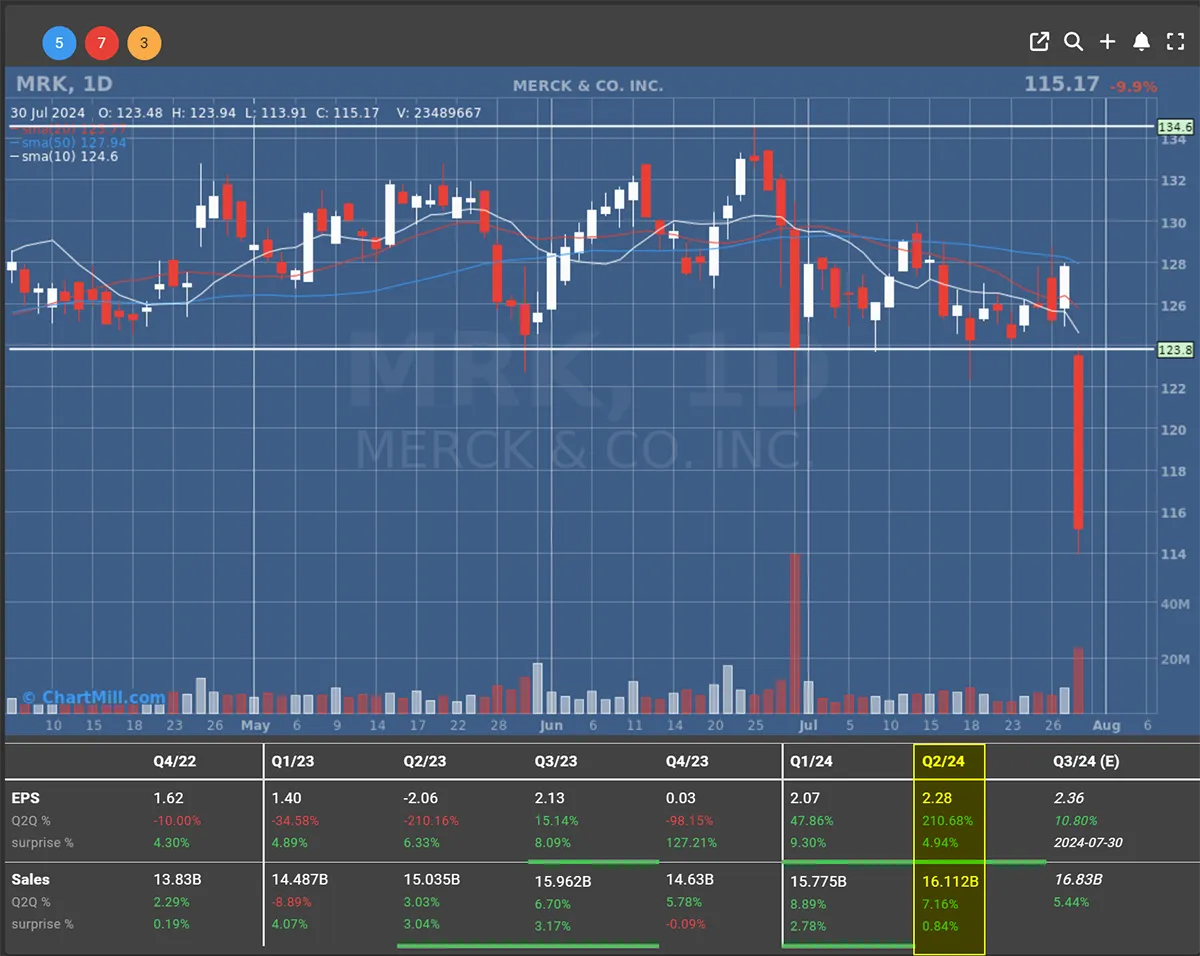Viewport: 1200px width, 956px height.
Task: Toggle fullscreen chart icon
Action: pos(1175,41)
